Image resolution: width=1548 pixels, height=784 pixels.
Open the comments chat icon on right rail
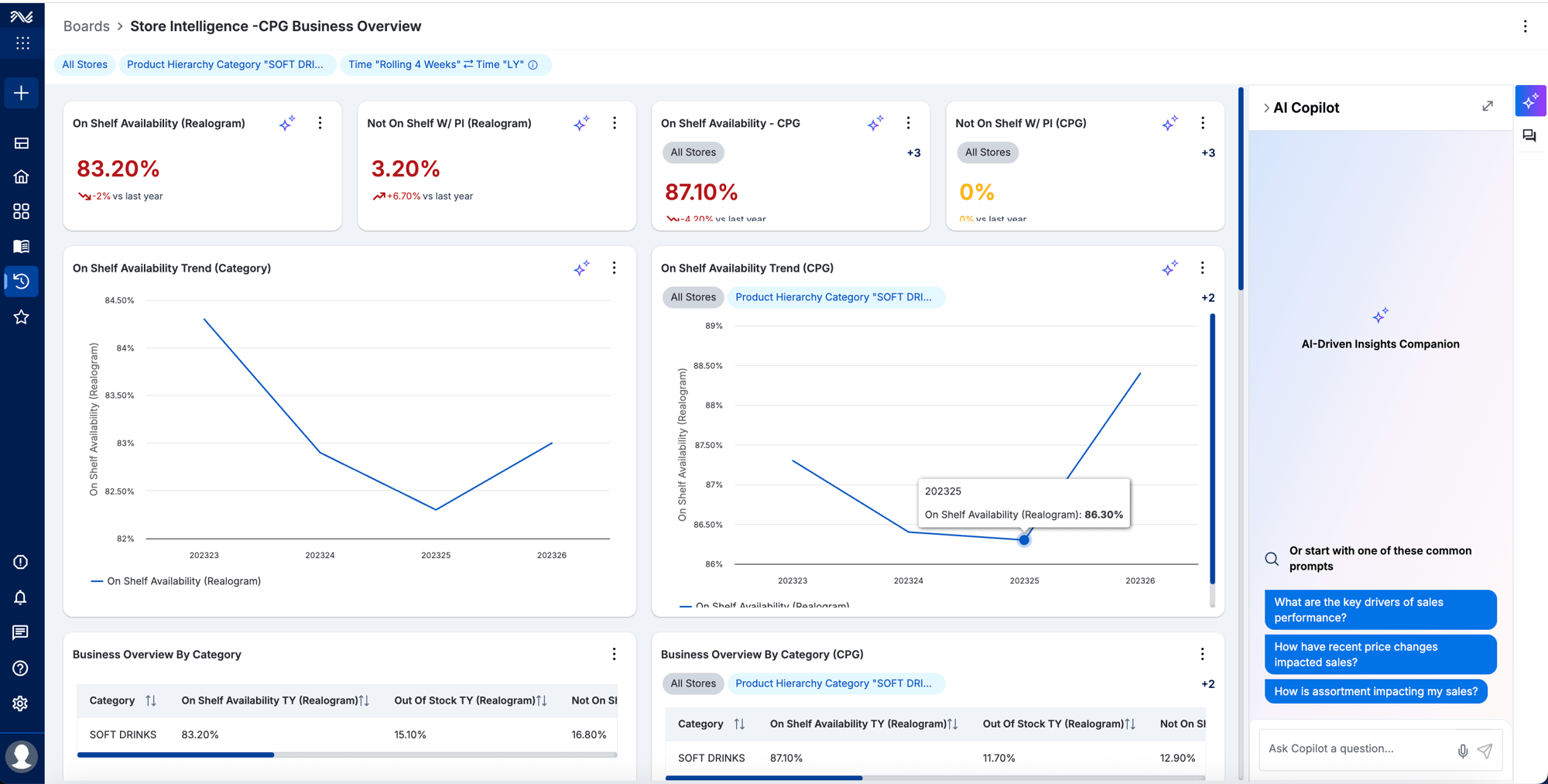(1529, 136)
